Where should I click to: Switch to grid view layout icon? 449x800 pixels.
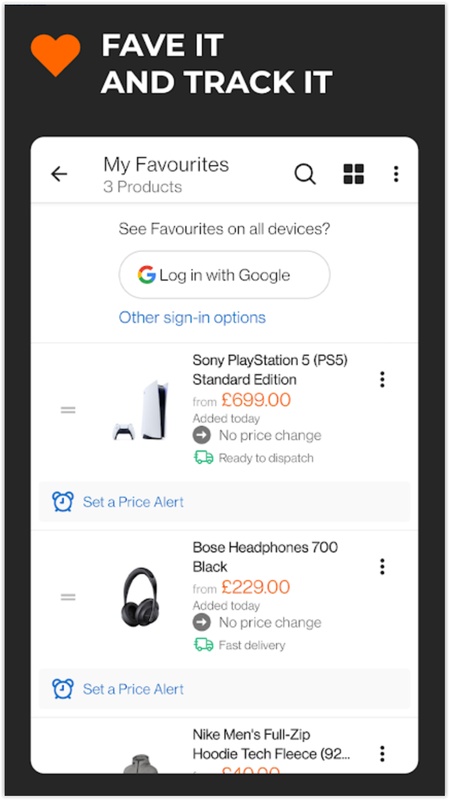click(x=354, y=174)
